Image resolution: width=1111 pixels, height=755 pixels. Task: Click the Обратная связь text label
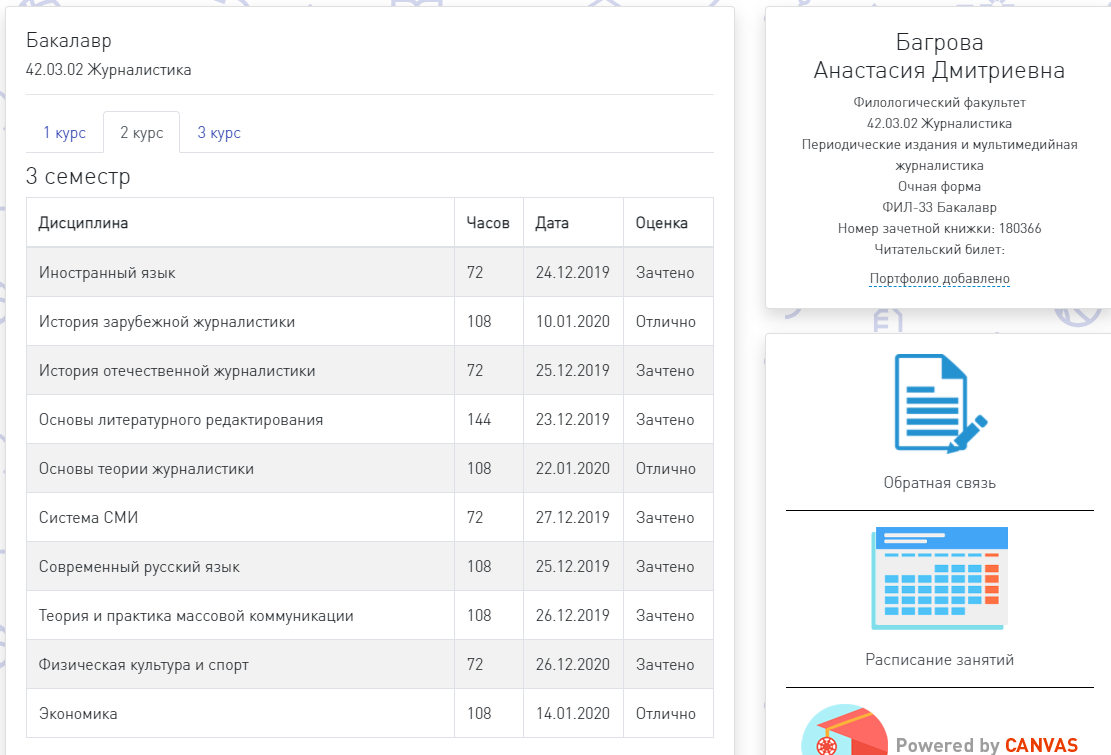[x=939, y=483]
